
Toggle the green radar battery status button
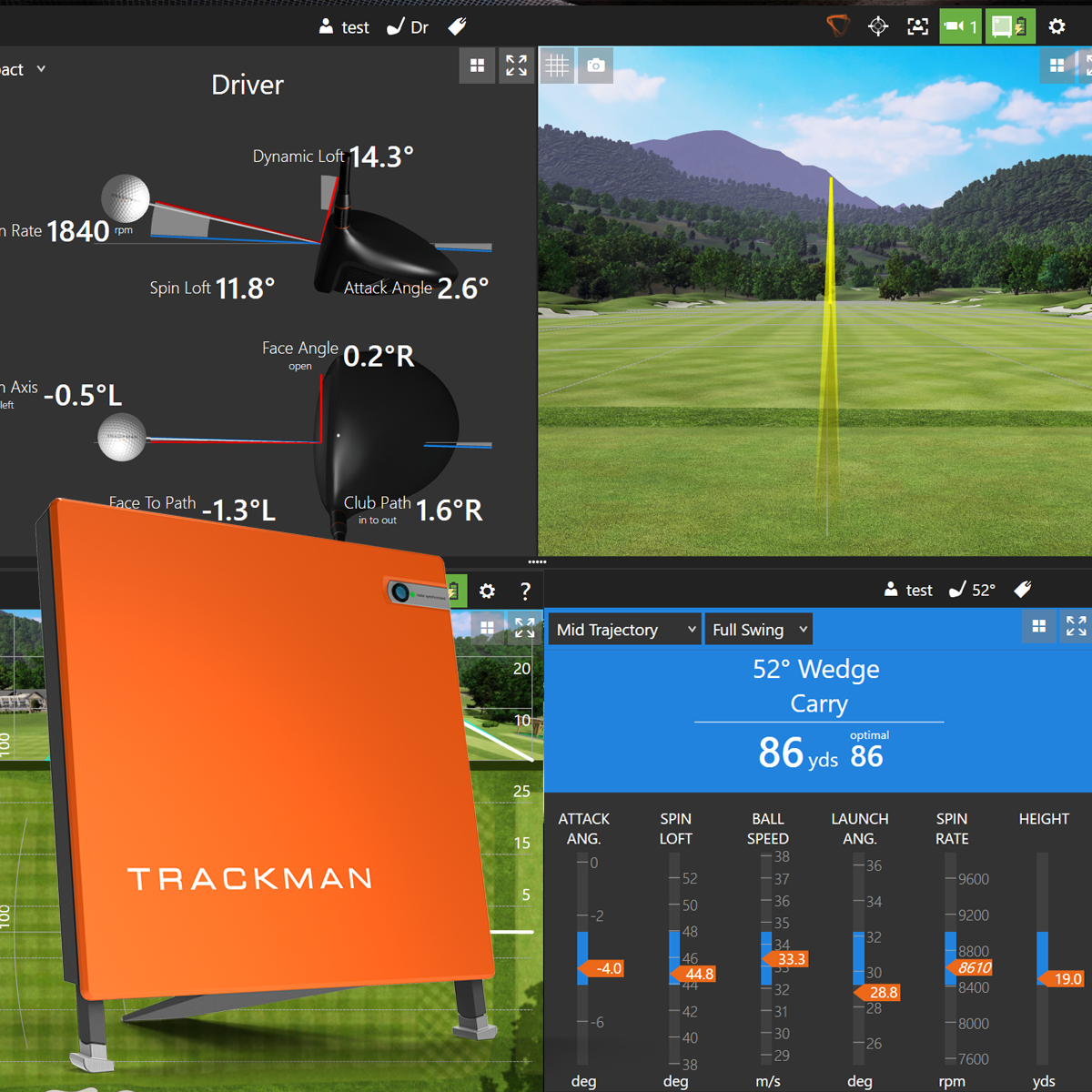(1009, 26)
